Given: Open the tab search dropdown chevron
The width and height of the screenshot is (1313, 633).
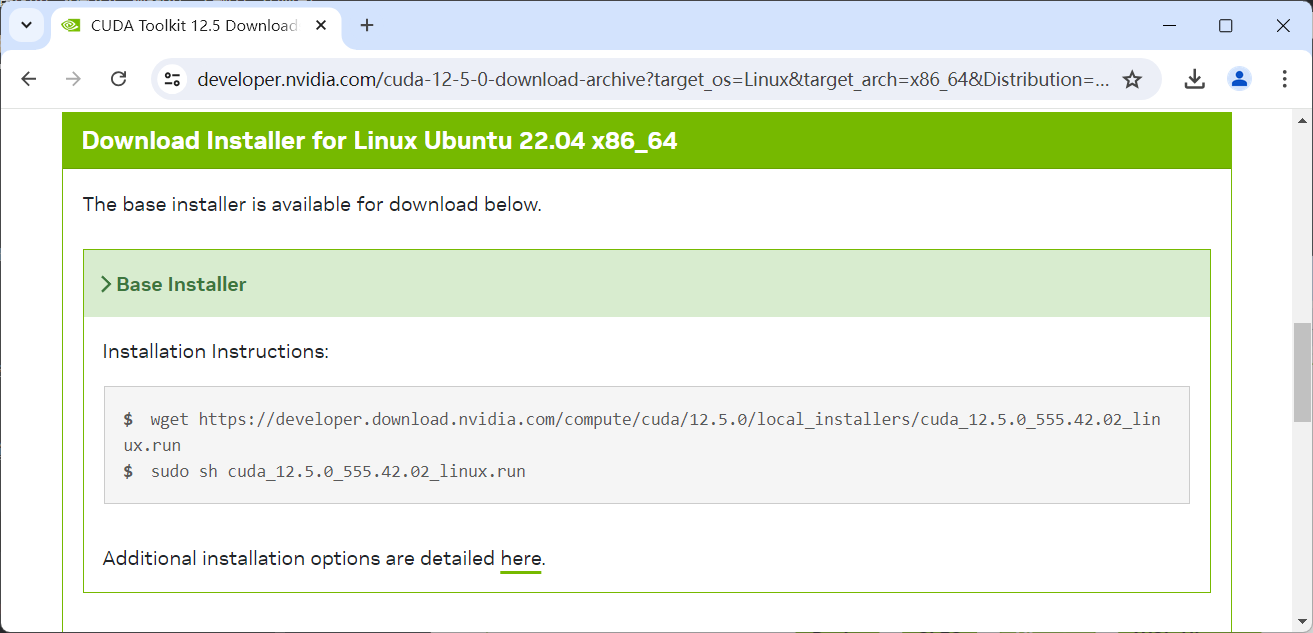Looking at the screenshot, I should 26,25.
